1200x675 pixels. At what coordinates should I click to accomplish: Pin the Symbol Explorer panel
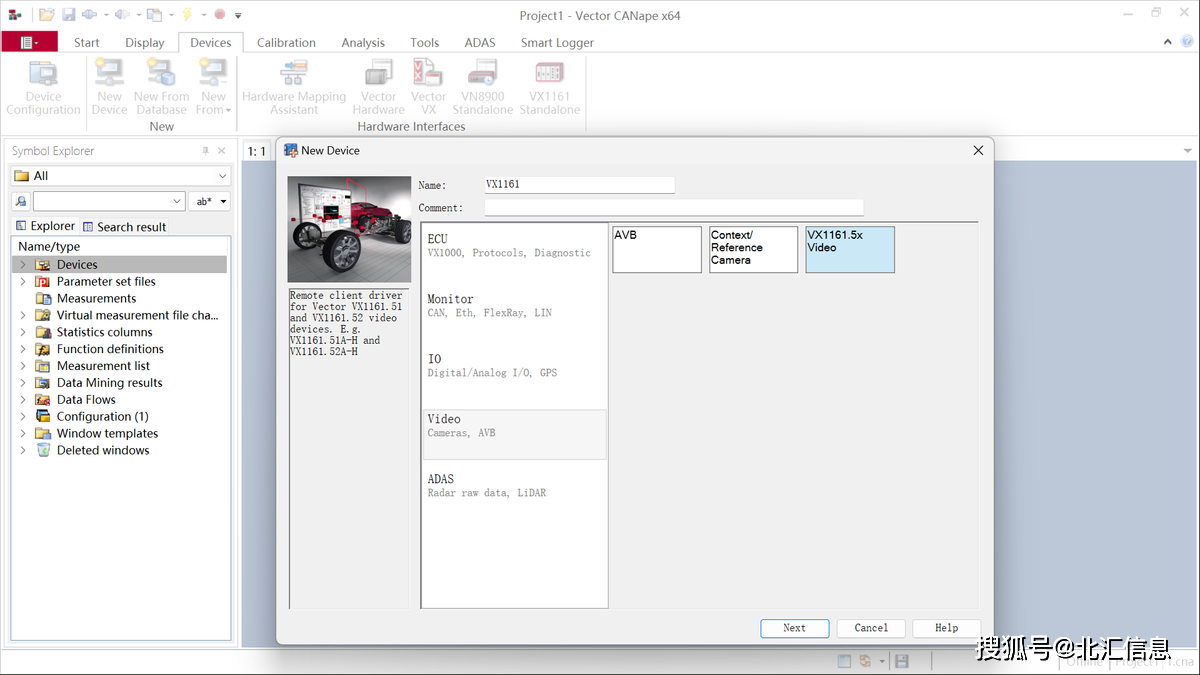click(x=206, y=151)
